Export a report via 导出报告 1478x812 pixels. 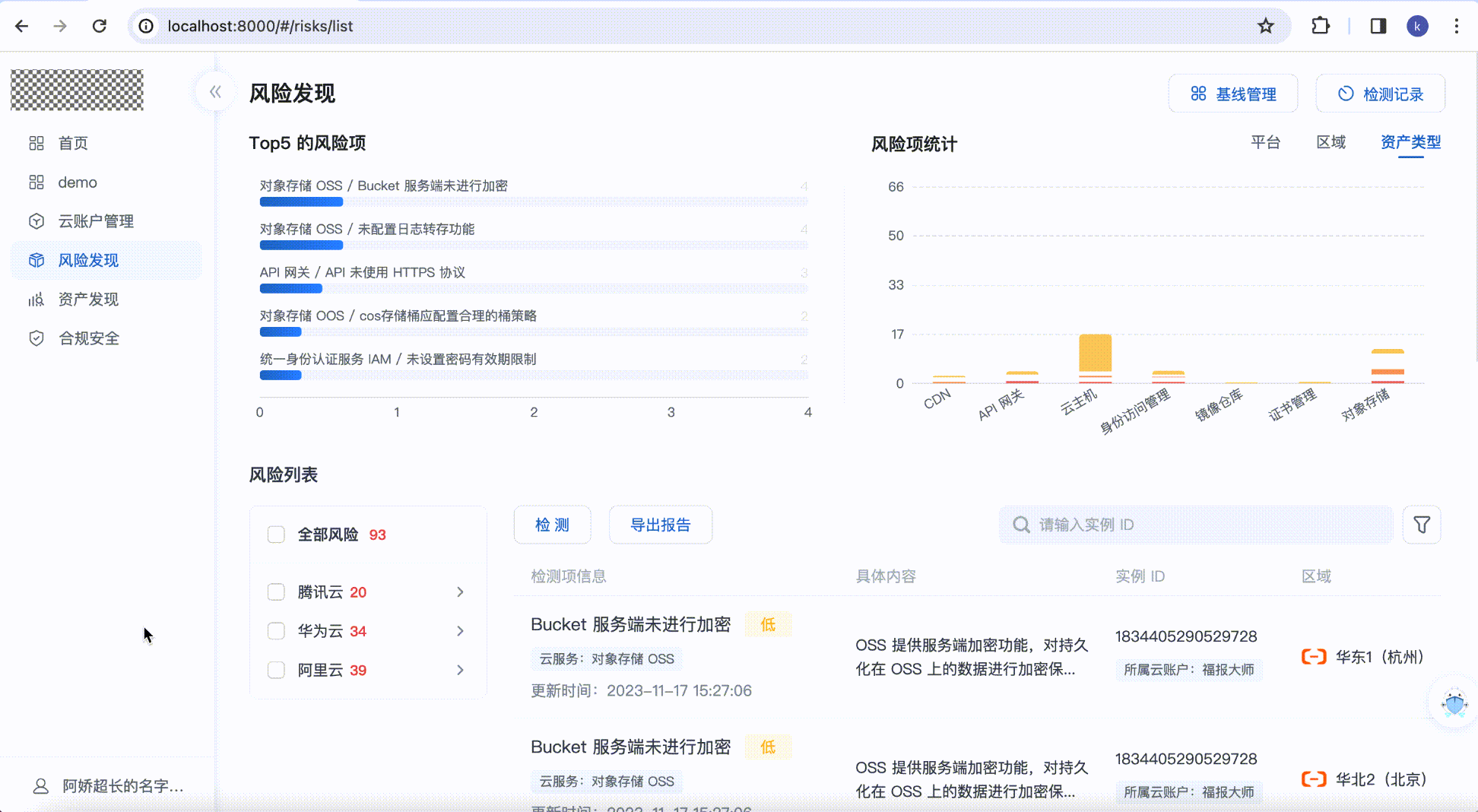[x=660, y=524]
